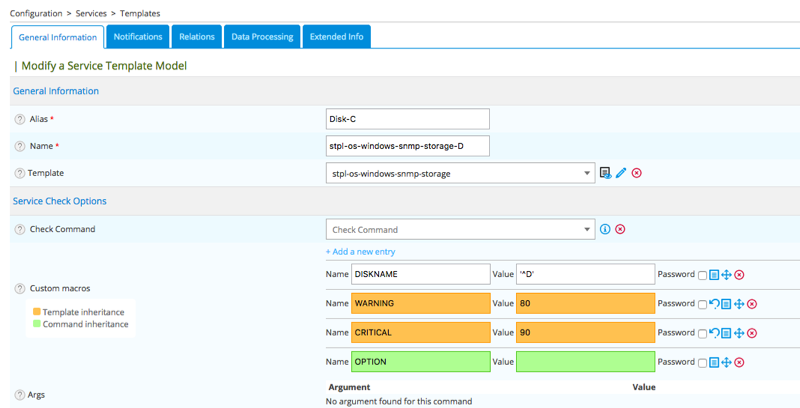
Task: Check the Password box on OPTION macro row
Action: point(703,362)
